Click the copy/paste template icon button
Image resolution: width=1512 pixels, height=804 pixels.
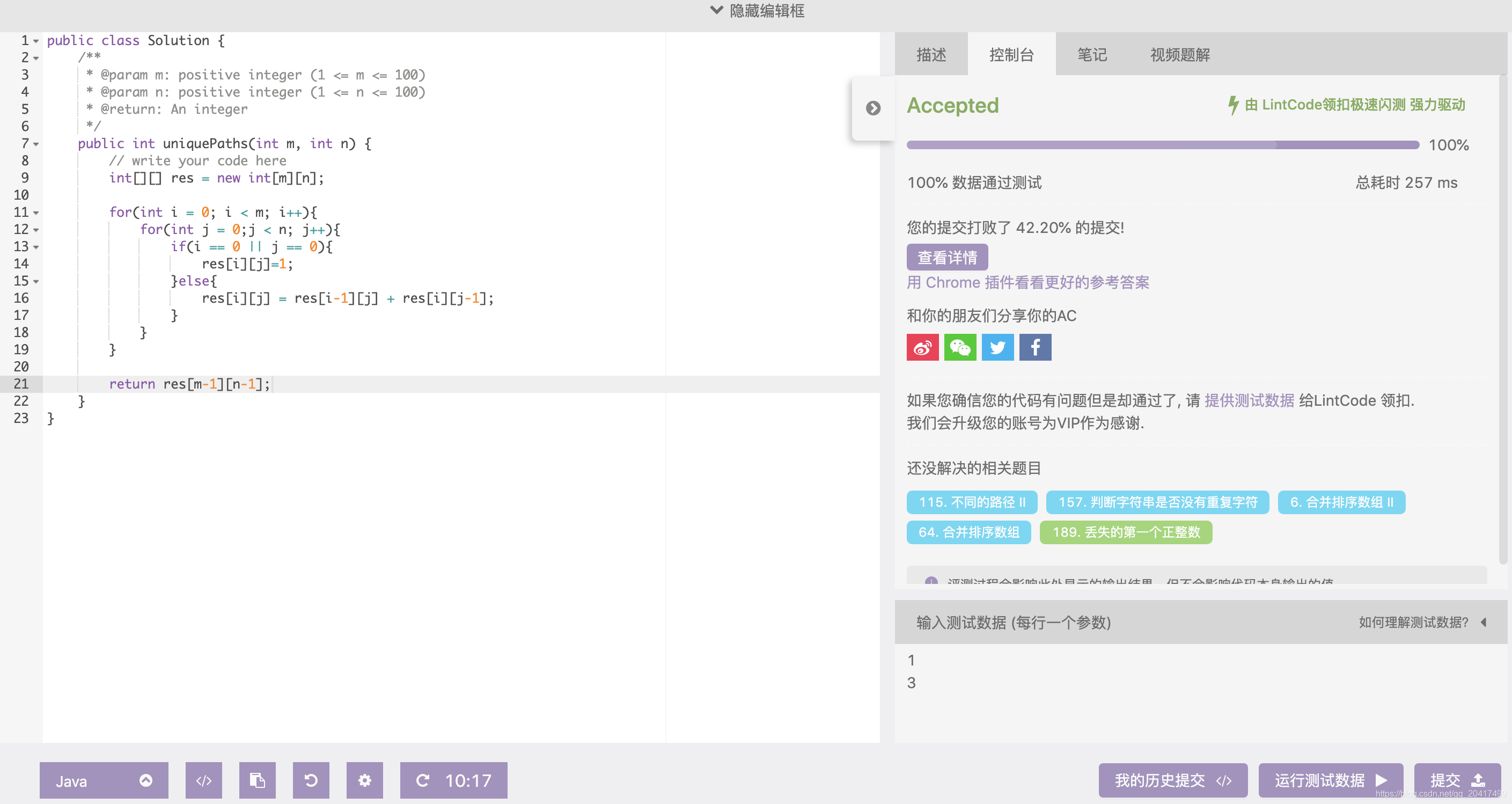257,780
